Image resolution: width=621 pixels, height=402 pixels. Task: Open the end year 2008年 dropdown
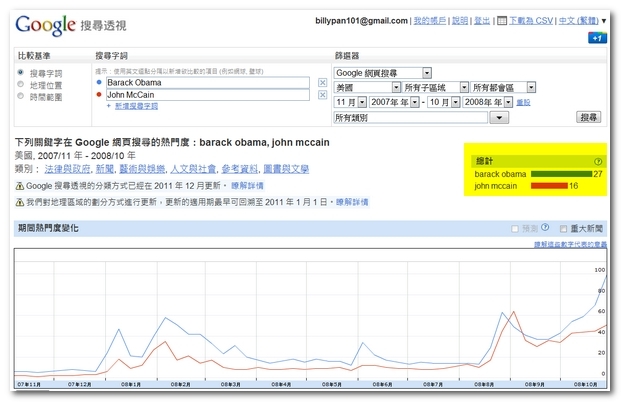click(x=488, y=102)
